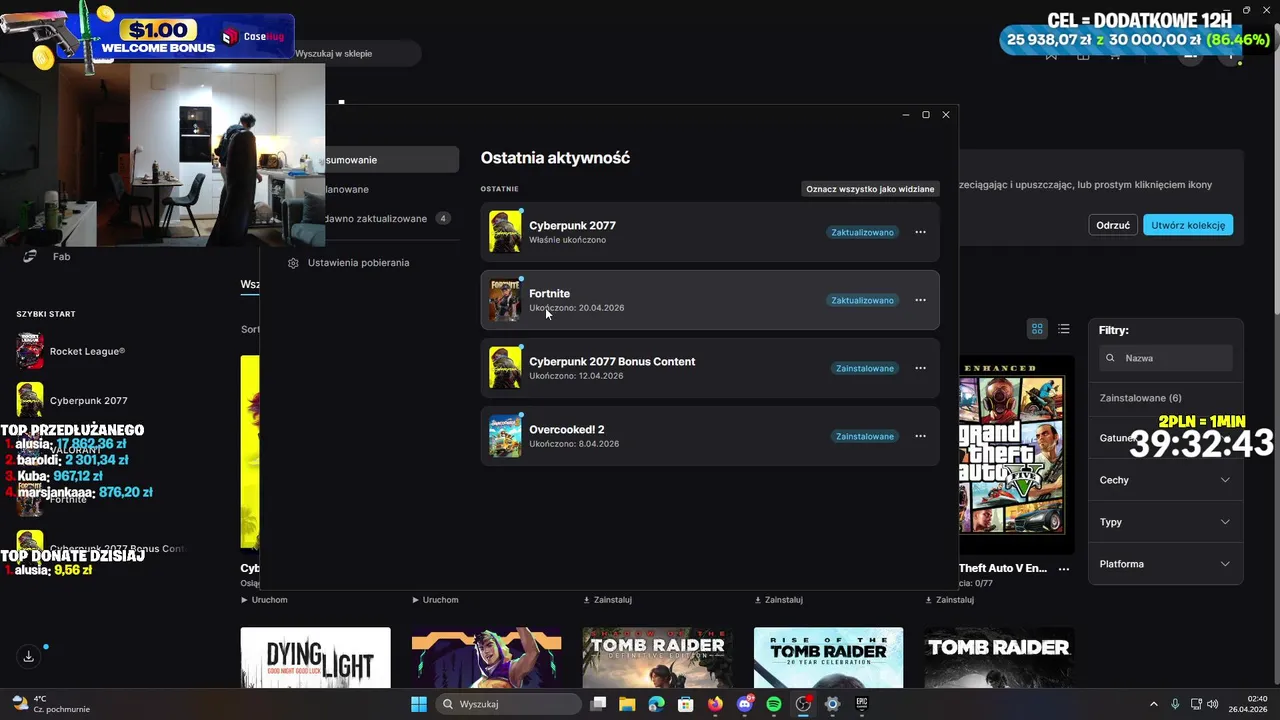Click the taskbar Wyszukaj search box
The height and width of the screenshot is (720, 1280).
point(508,704)
